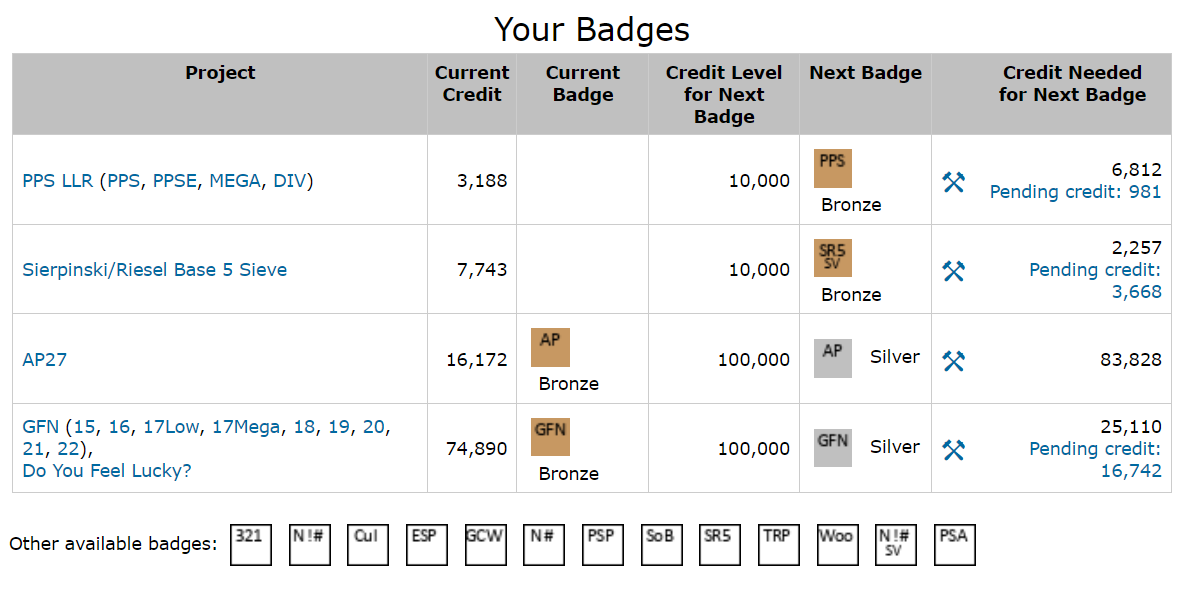
Task: Click the crossed pickaxes icon on PPS LLR row
Action: click(954, 181)
